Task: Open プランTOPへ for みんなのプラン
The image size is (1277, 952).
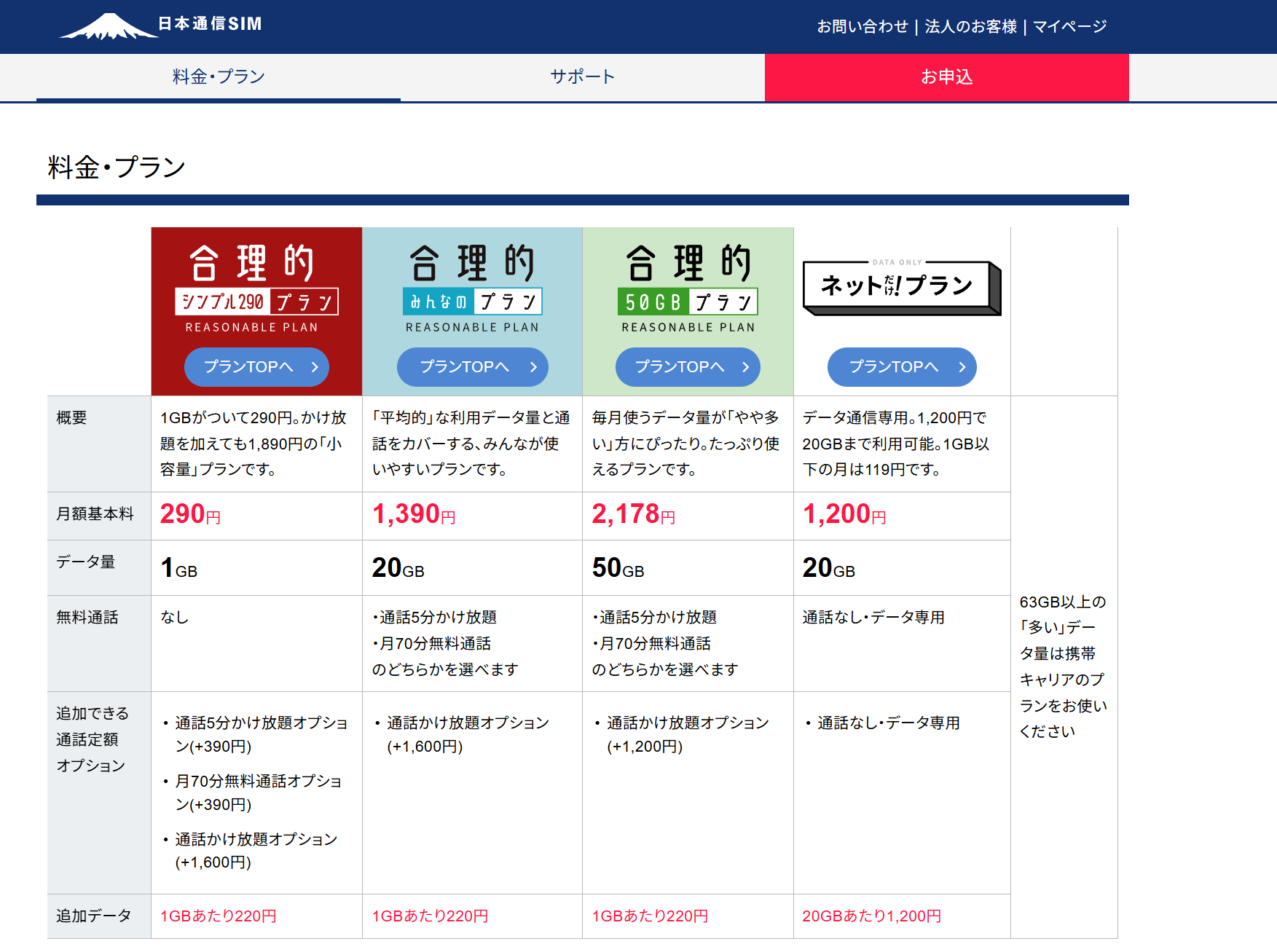Action: click(472, 367)
